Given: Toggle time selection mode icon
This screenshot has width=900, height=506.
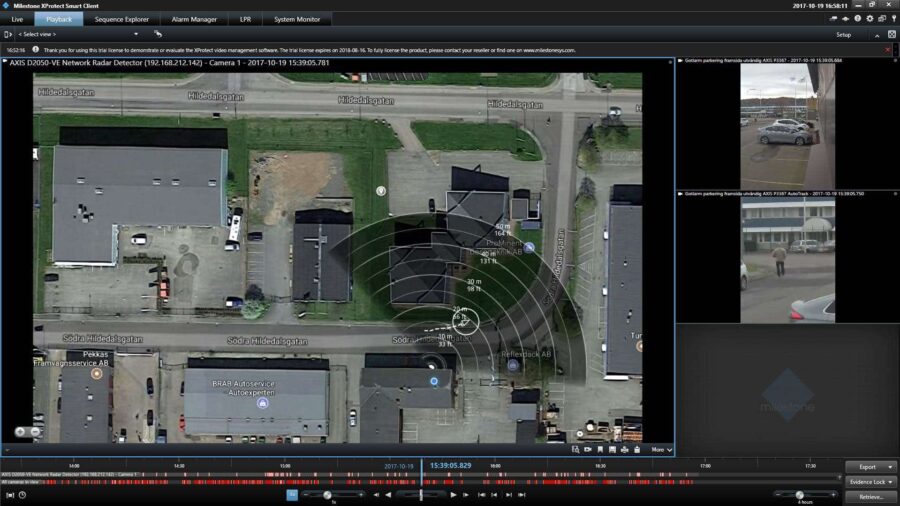Looking at the screenshot, I should (x=10, y=495).
